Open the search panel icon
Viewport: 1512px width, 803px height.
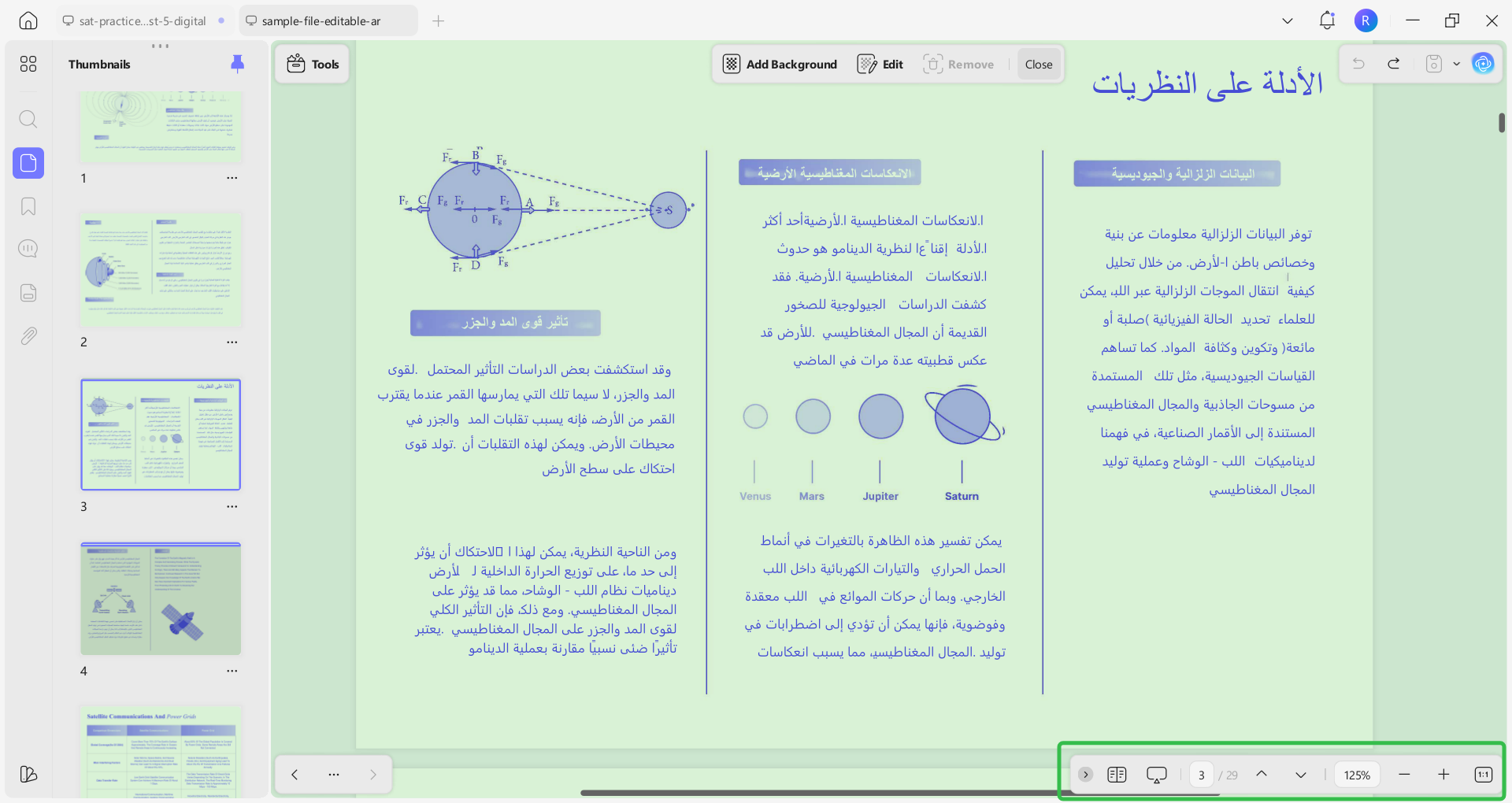28,119
